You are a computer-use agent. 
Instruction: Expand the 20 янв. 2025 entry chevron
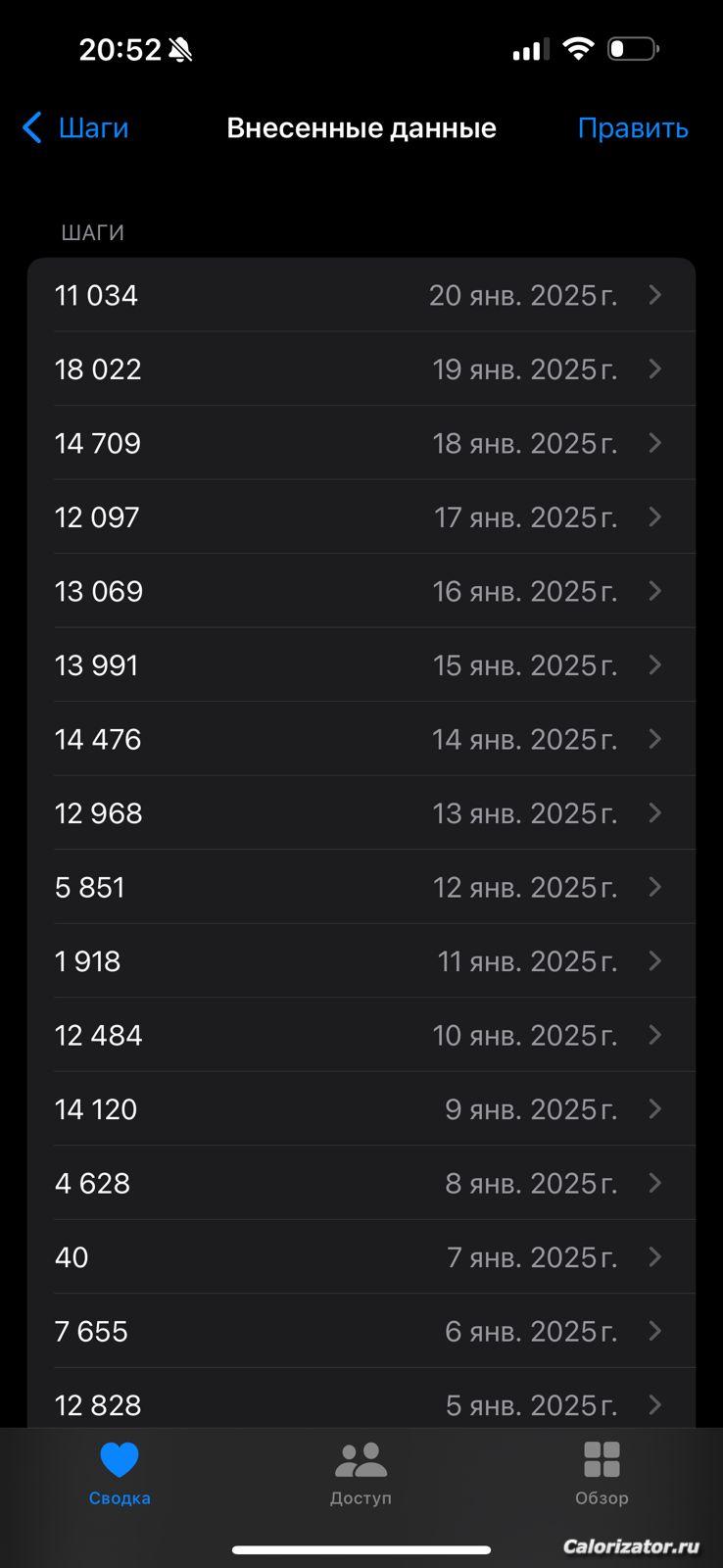click(655, 295)
